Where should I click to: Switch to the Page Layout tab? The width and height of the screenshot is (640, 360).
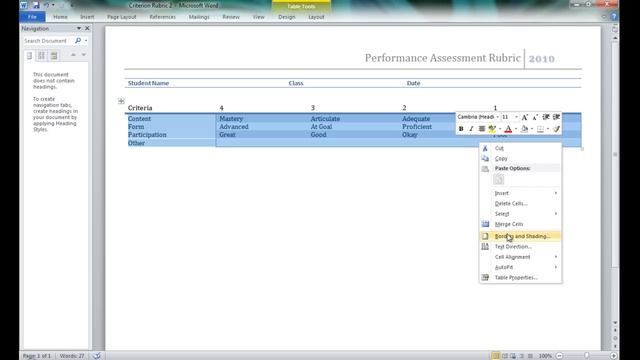coord(122,17)
